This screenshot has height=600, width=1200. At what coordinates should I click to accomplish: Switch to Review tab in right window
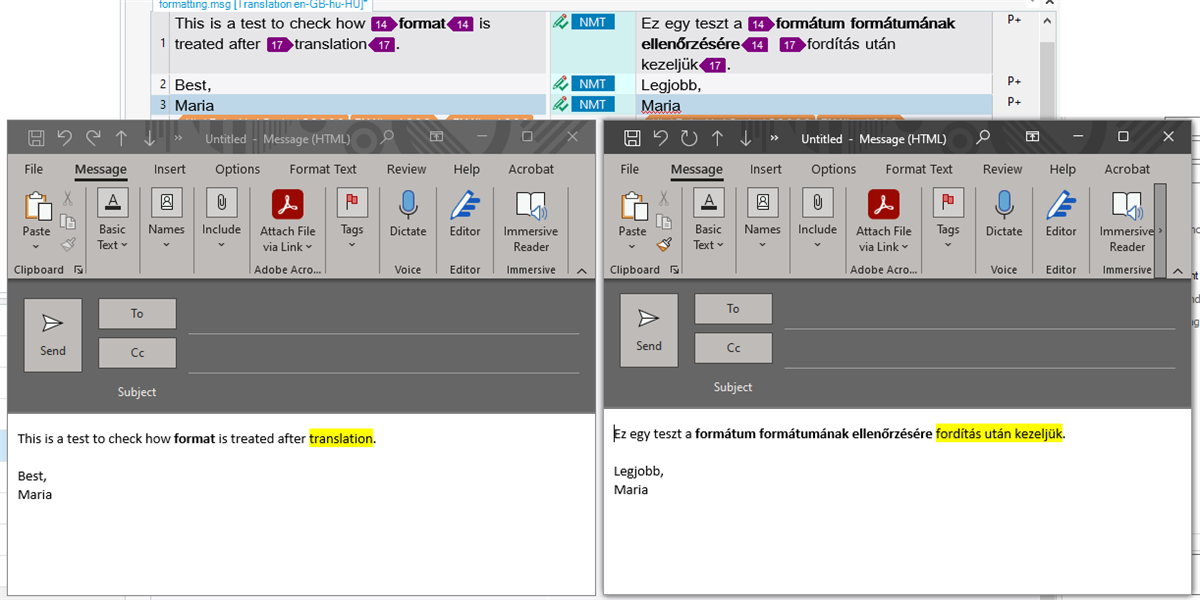[x=1003, y=169]
